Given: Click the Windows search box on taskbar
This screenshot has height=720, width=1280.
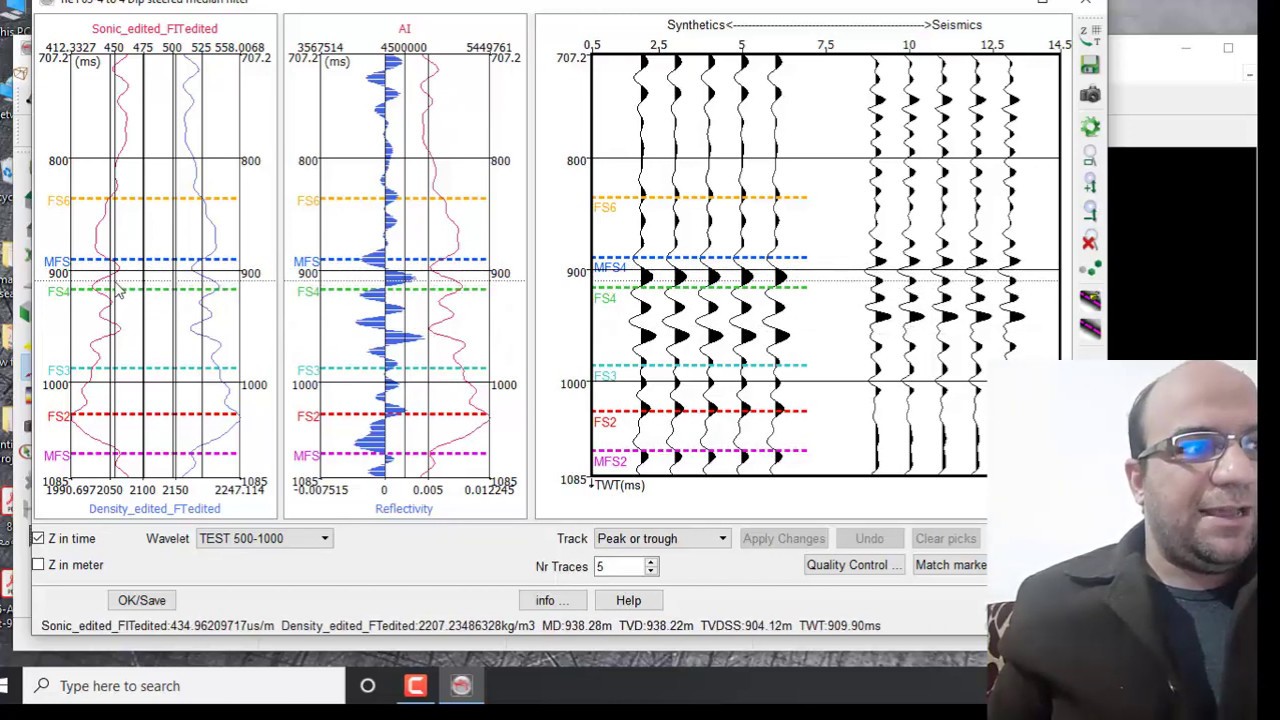Looking at the screenshot, I should (x=186, y=686).
